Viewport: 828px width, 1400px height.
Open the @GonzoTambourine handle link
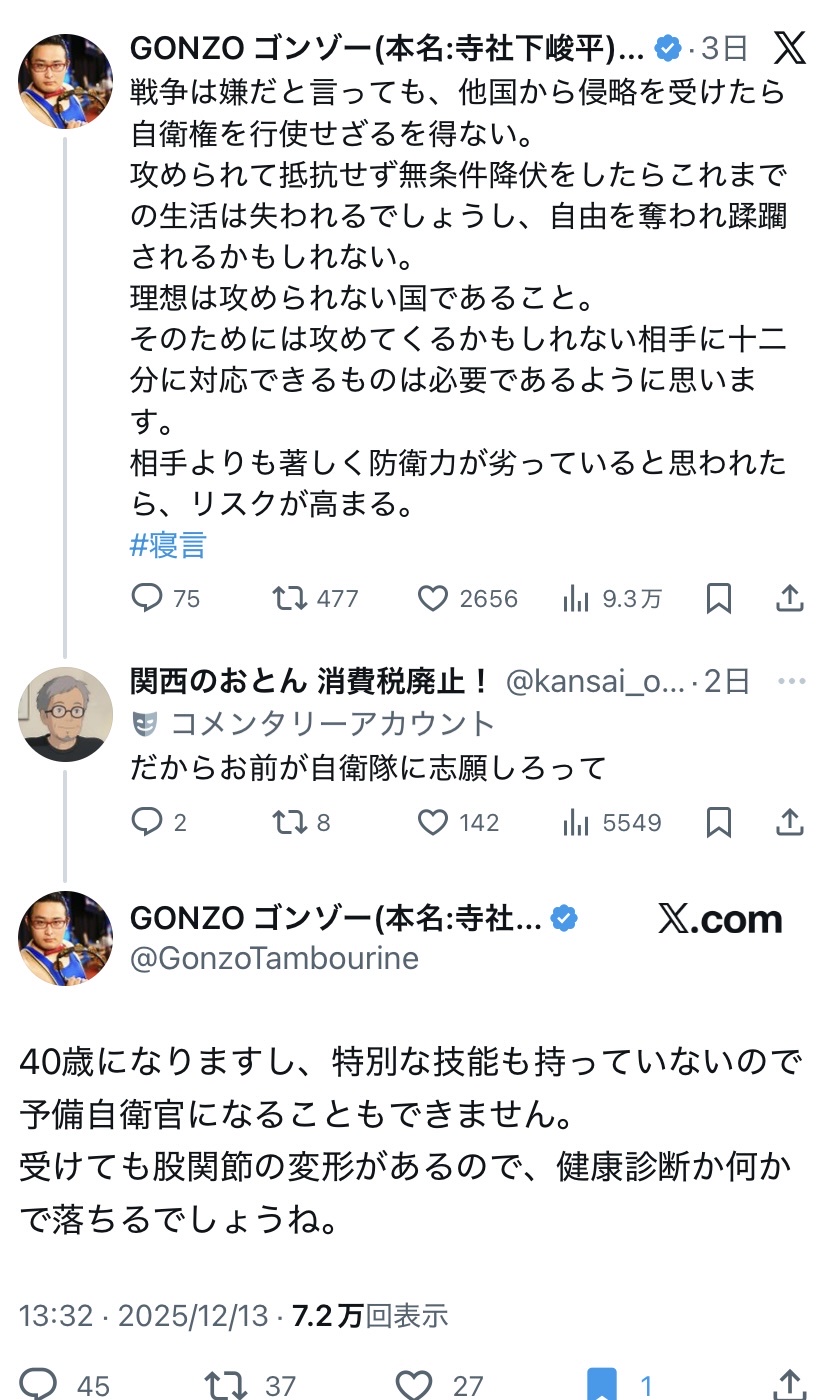coord(274,958)
